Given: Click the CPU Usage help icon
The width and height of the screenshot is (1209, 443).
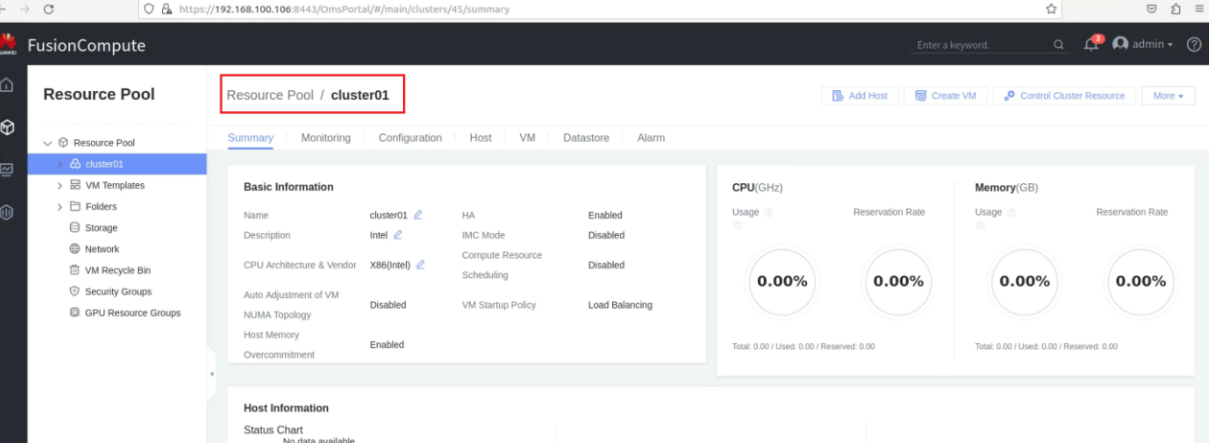Looking at the screenshot, I should coord(768,212).
